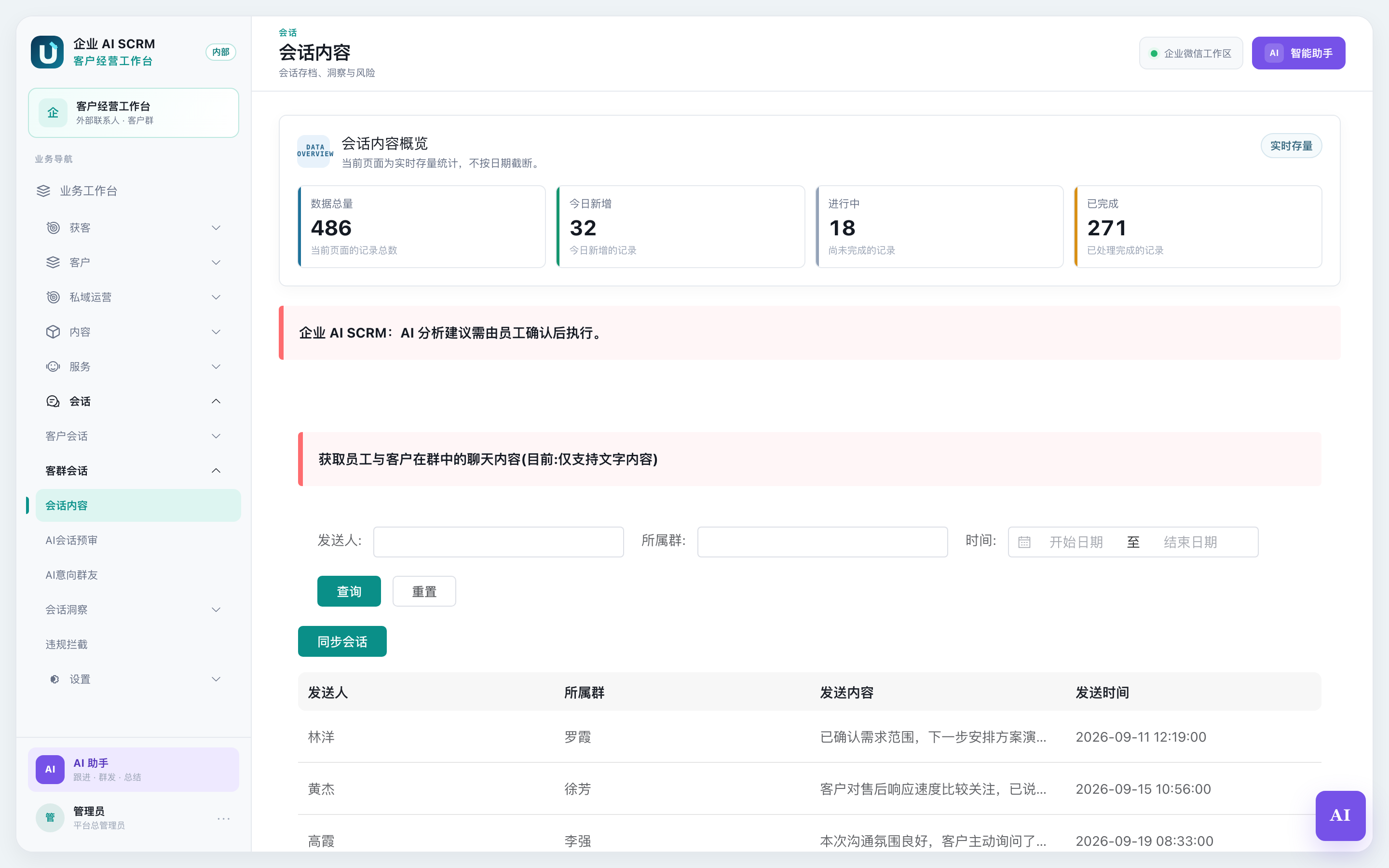This screenshot has width=1389, height=868.
Task: Click the 所属群 input field
Action: click(822, 542)
